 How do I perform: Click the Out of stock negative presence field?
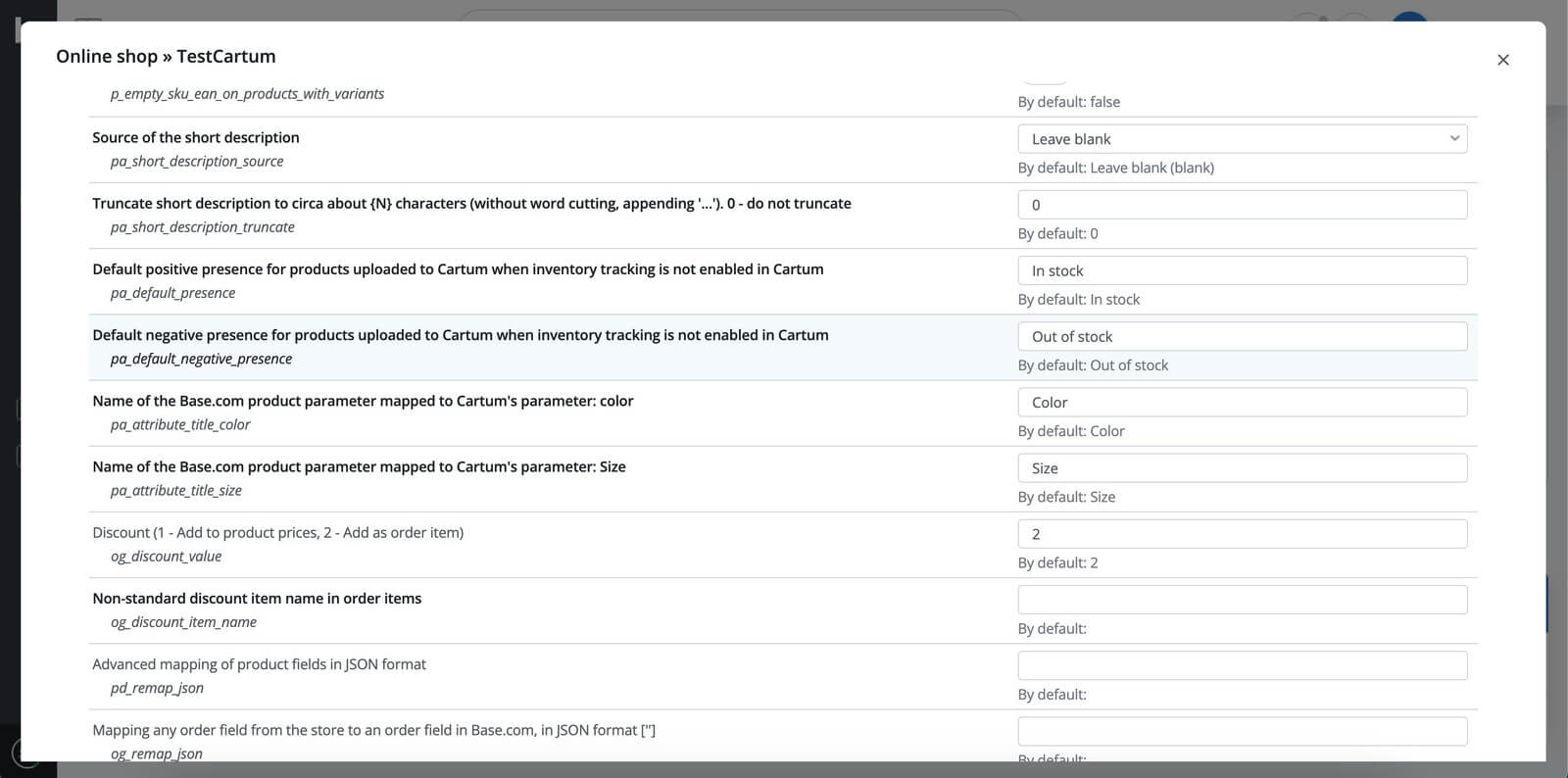(1242, 336)
